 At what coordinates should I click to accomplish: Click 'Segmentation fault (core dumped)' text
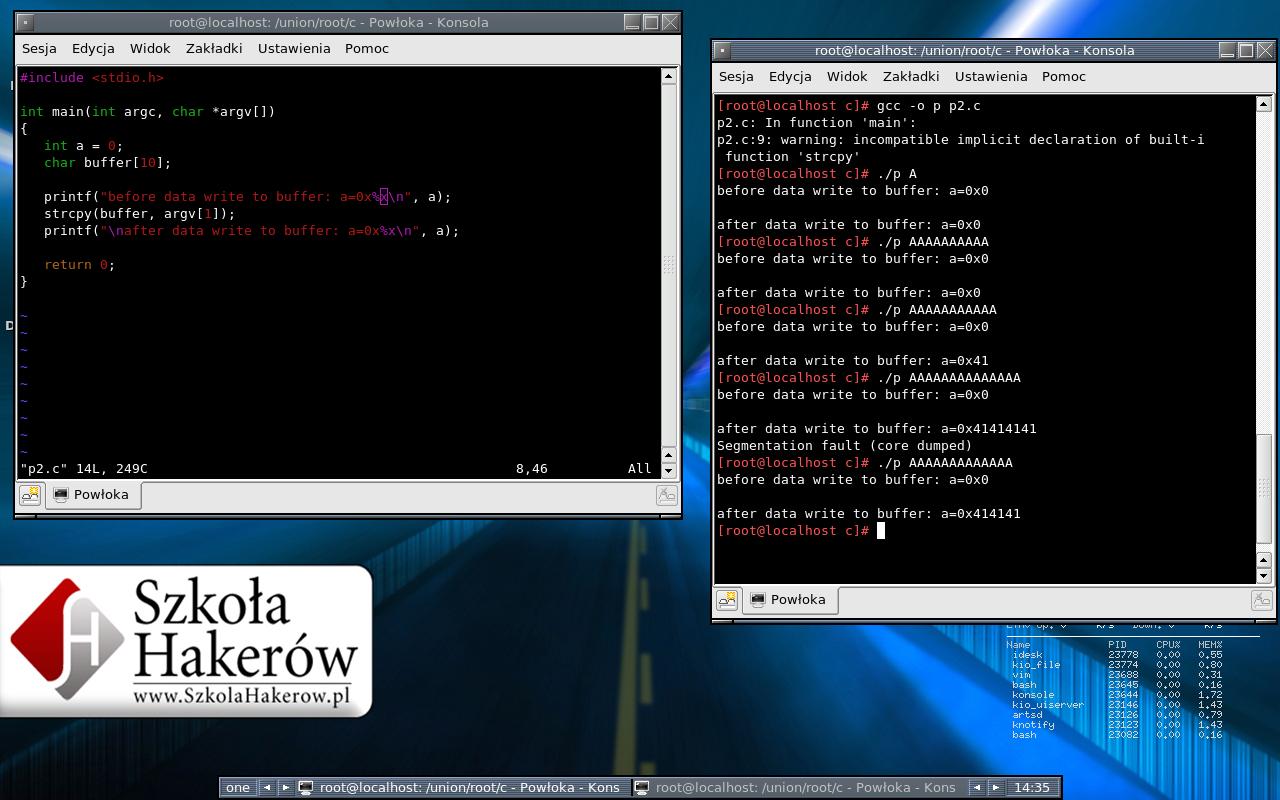845,445
